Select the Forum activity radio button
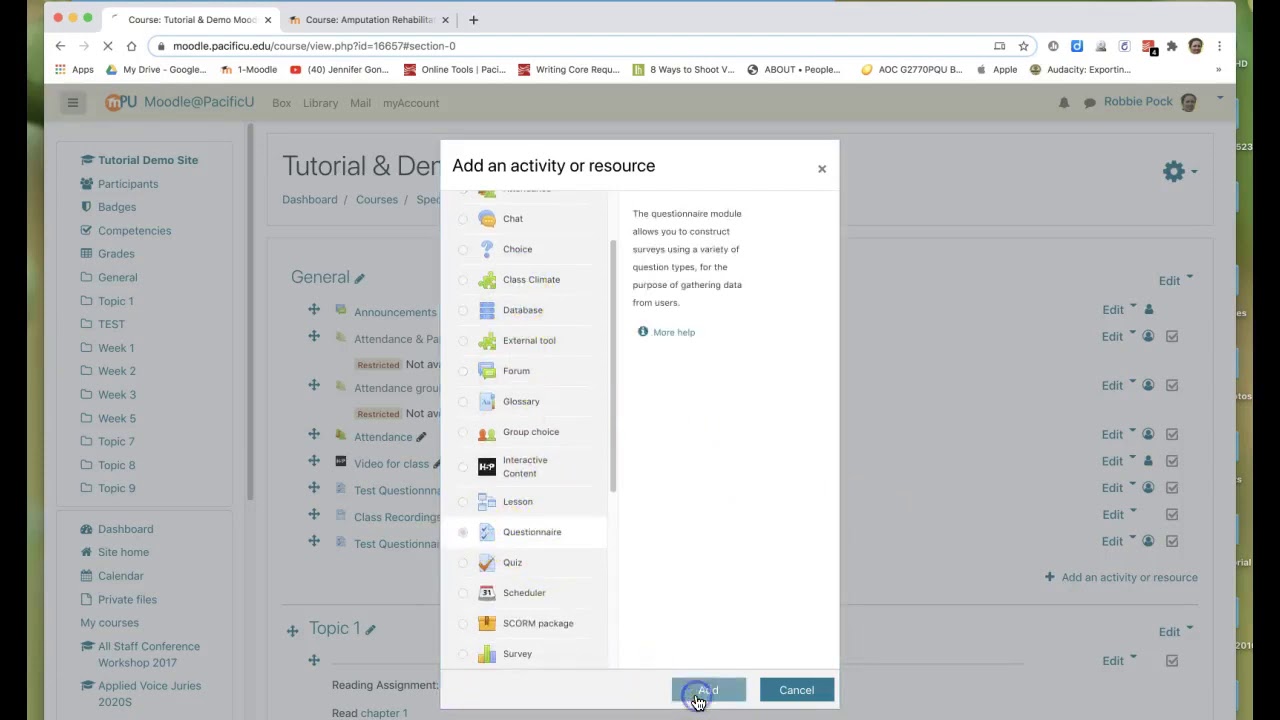 [463, 371]
